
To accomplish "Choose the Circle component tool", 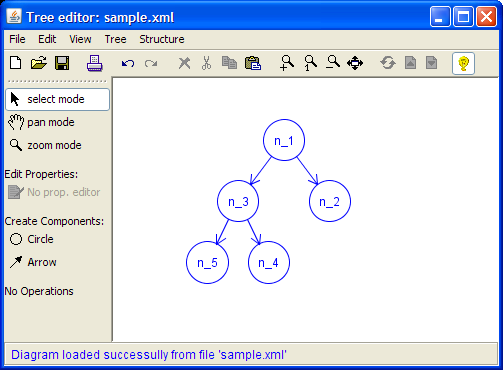I will [x=31, y=239].
